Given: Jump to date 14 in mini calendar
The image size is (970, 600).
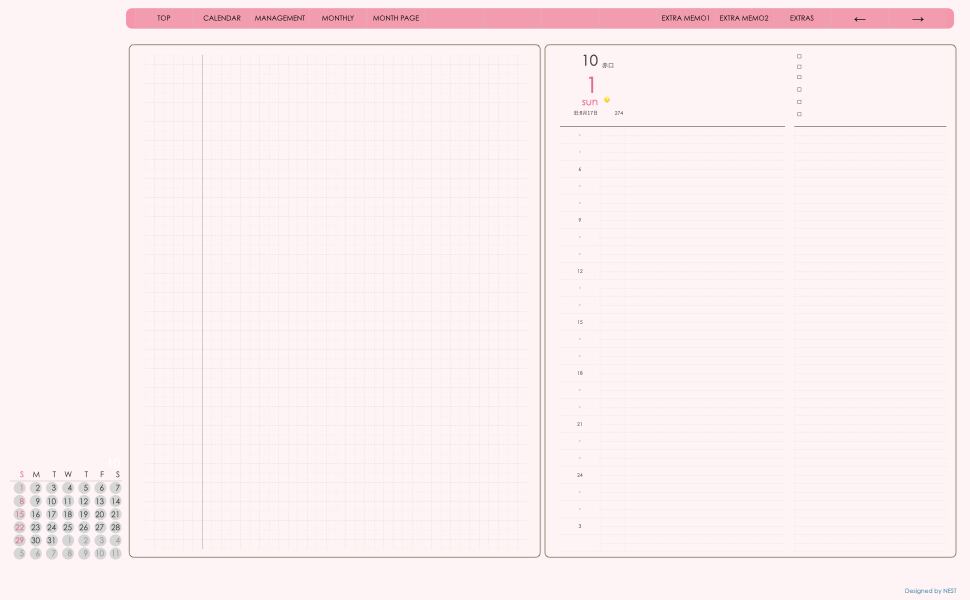Looking at the screenshot, I should [x=116, y=501].
